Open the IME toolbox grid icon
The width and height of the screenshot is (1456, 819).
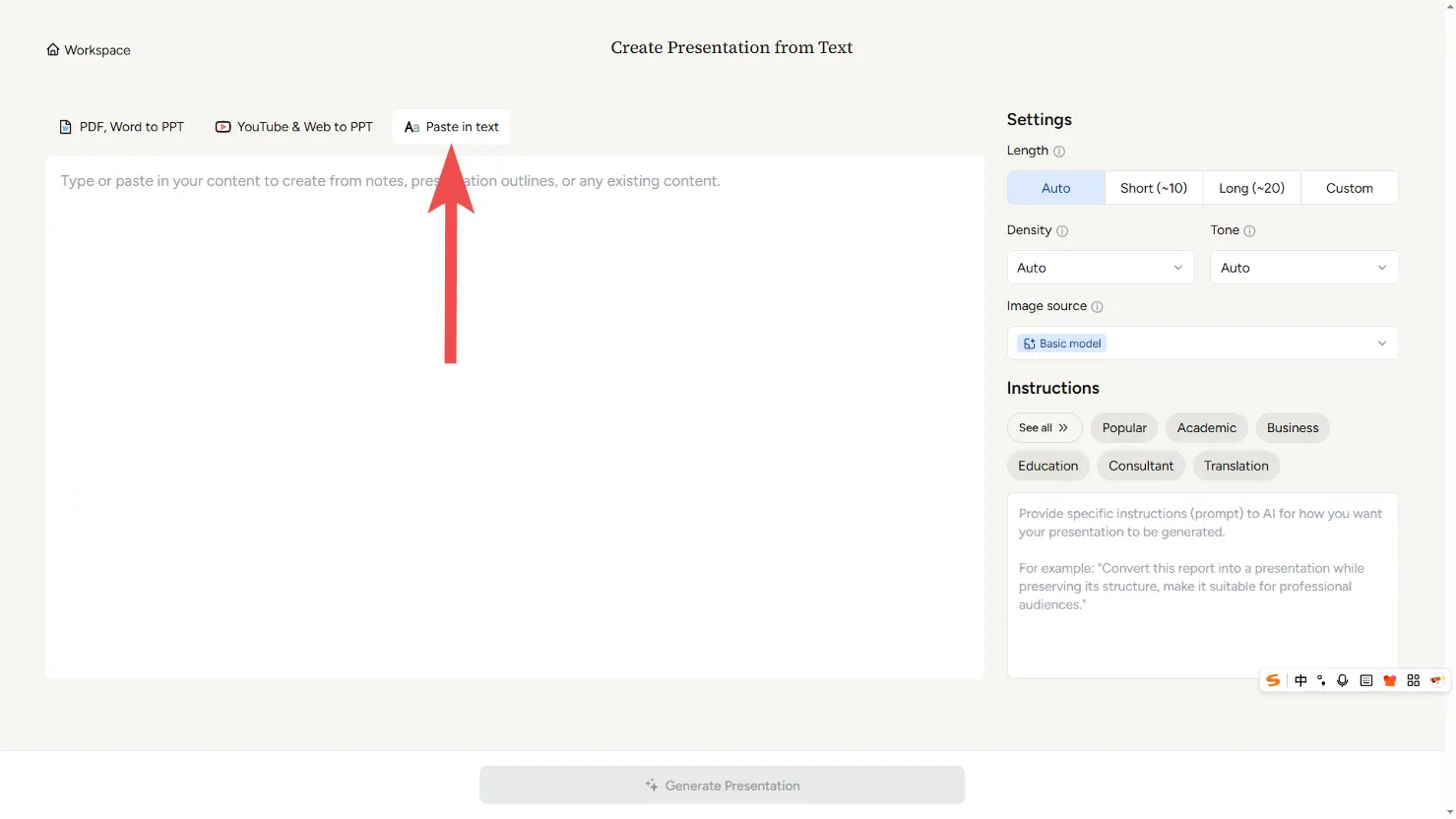1413,680
